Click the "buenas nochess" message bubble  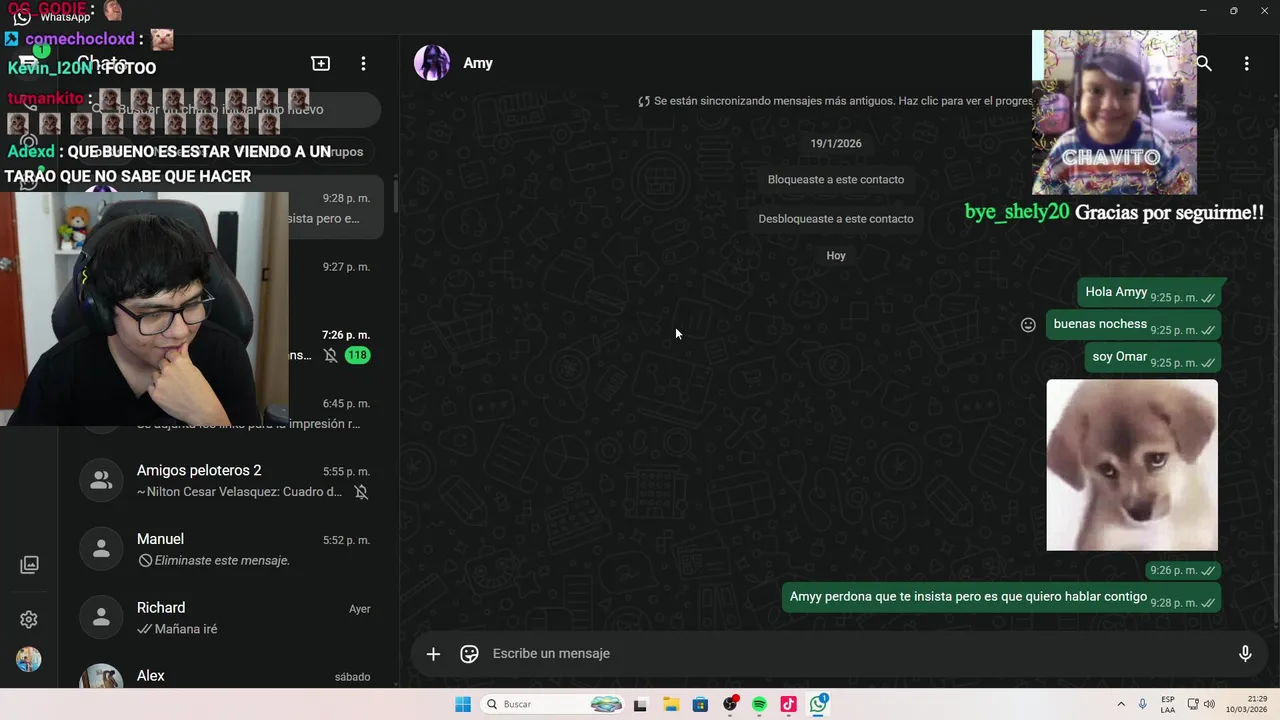point(1134,325)
